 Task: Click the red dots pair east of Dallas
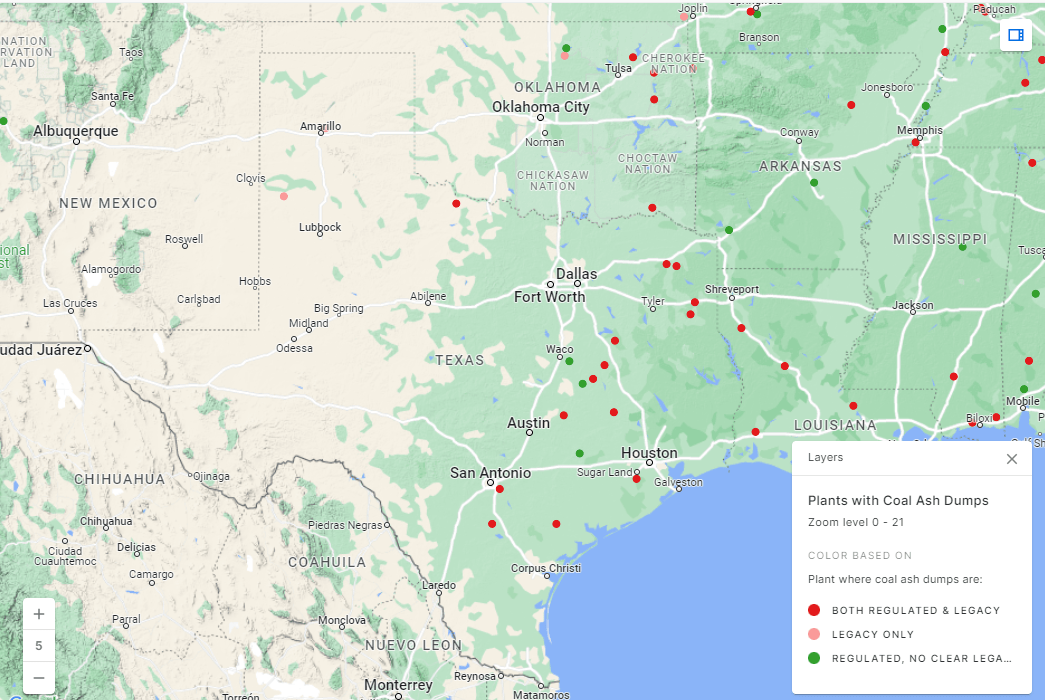click(670, 265)
